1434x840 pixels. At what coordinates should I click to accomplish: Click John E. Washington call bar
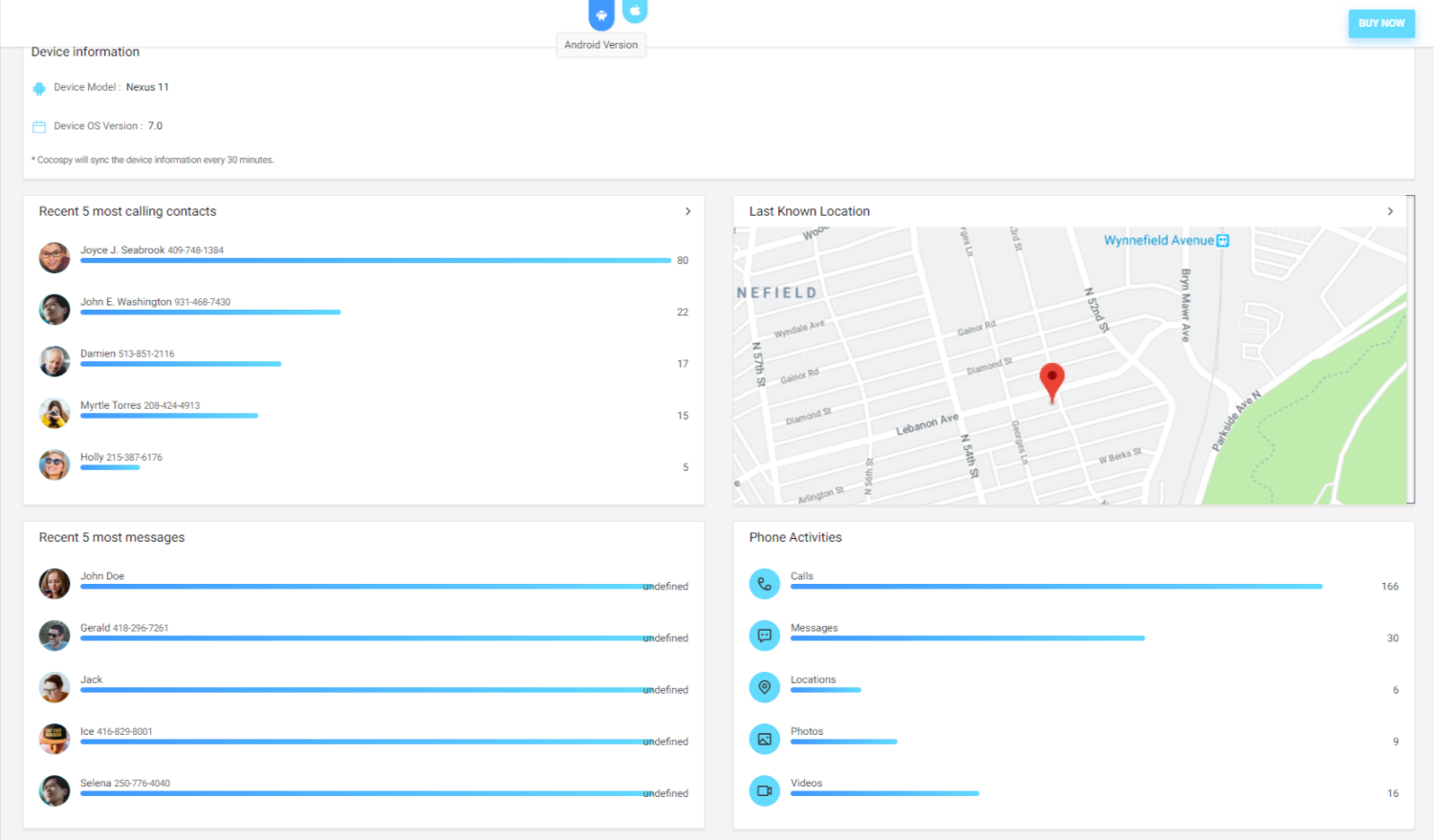click(x=210, y=312)
